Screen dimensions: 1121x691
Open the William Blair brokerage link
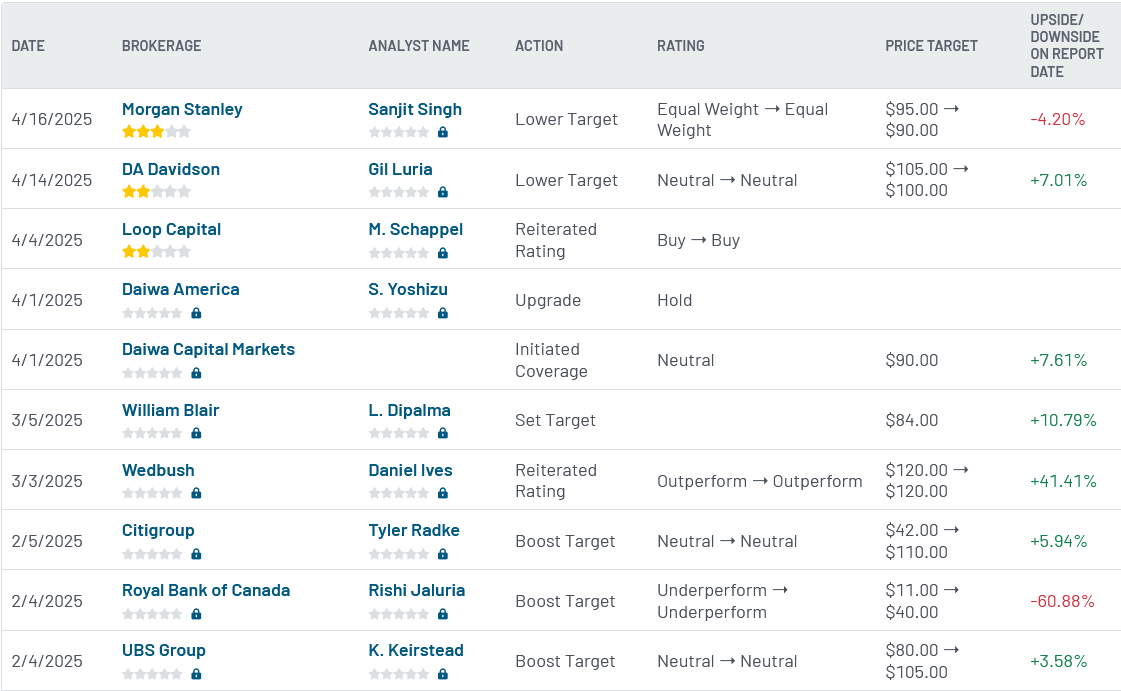pyautogui.click(x=170, y=410)
